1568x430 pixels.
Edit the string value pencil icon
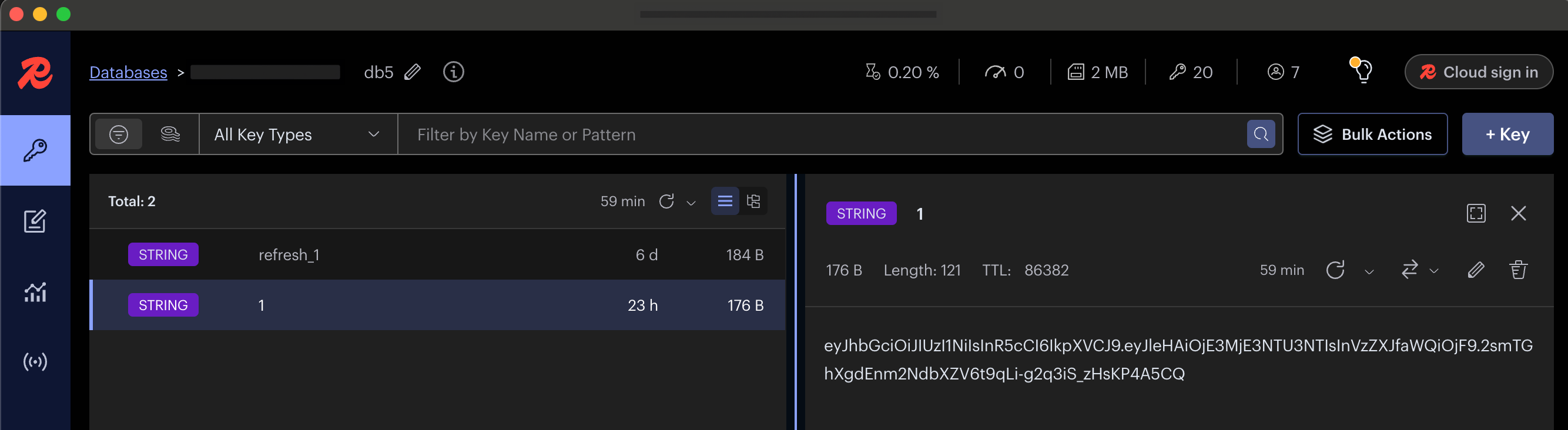[x=1476, y=270]
